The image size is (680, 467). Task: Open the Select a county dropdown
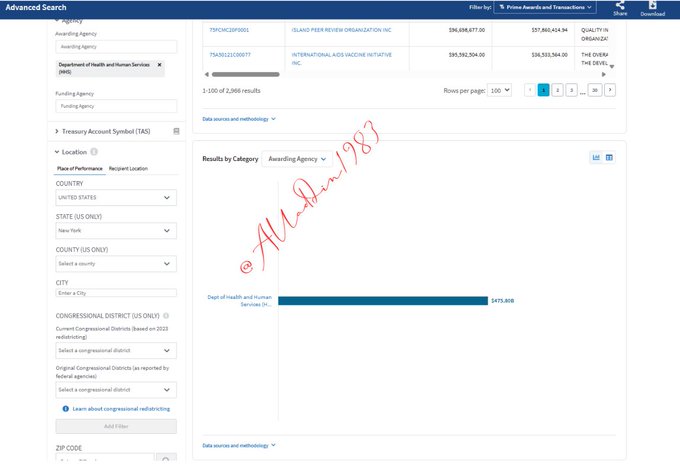[x=116, y=264]
